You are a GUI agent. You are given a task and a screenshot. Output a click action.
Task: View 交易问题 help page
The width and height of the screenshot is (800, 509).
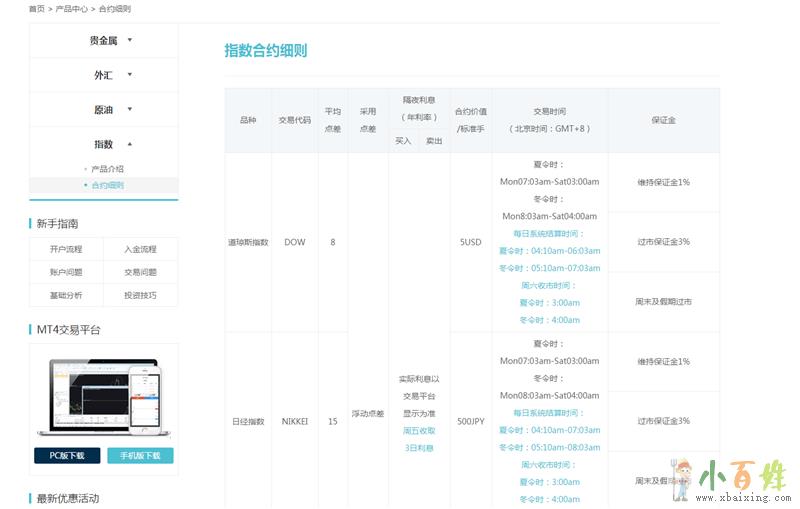click(x=140, y=272)
